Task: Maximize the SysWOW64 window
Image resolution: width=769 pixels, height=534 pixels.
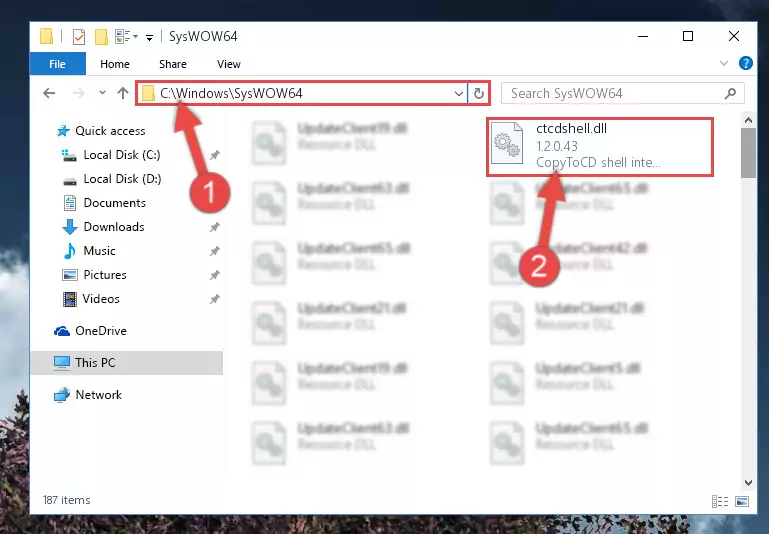Action: pyautogui.click(x=688, y=36)
